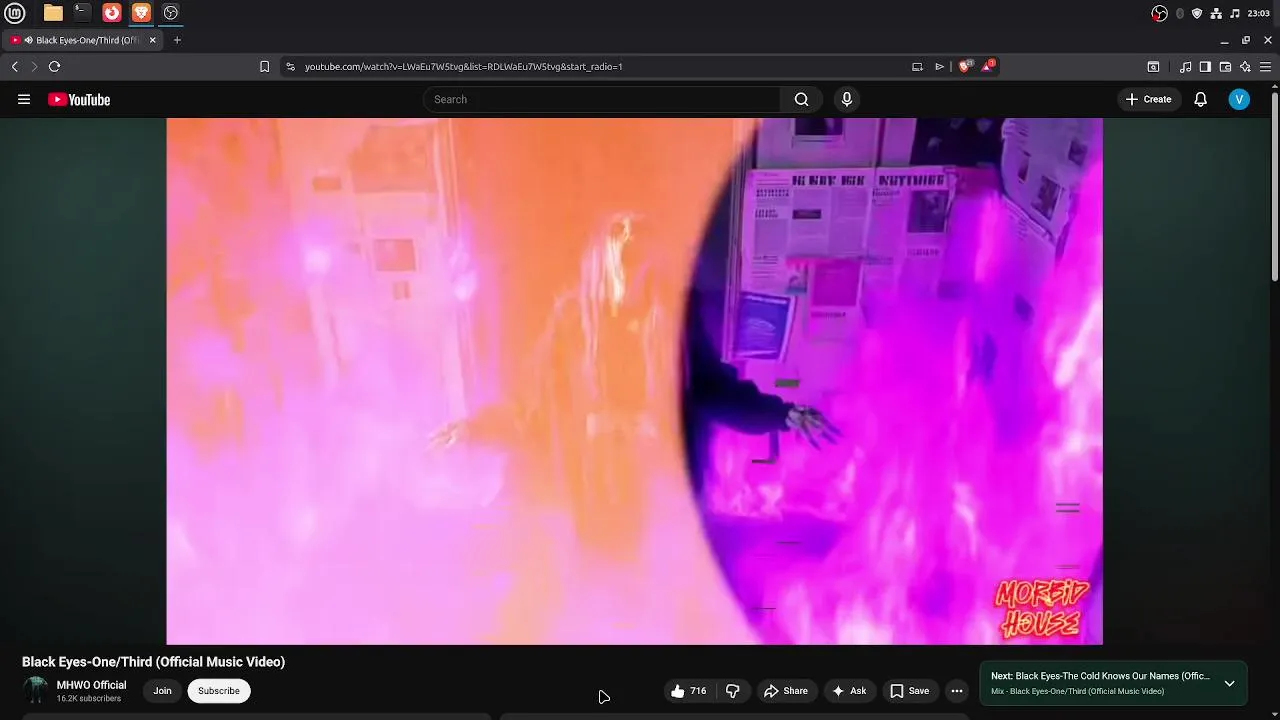Open a new browser tab
The image size is (1280, 720).
pos(177,40)
